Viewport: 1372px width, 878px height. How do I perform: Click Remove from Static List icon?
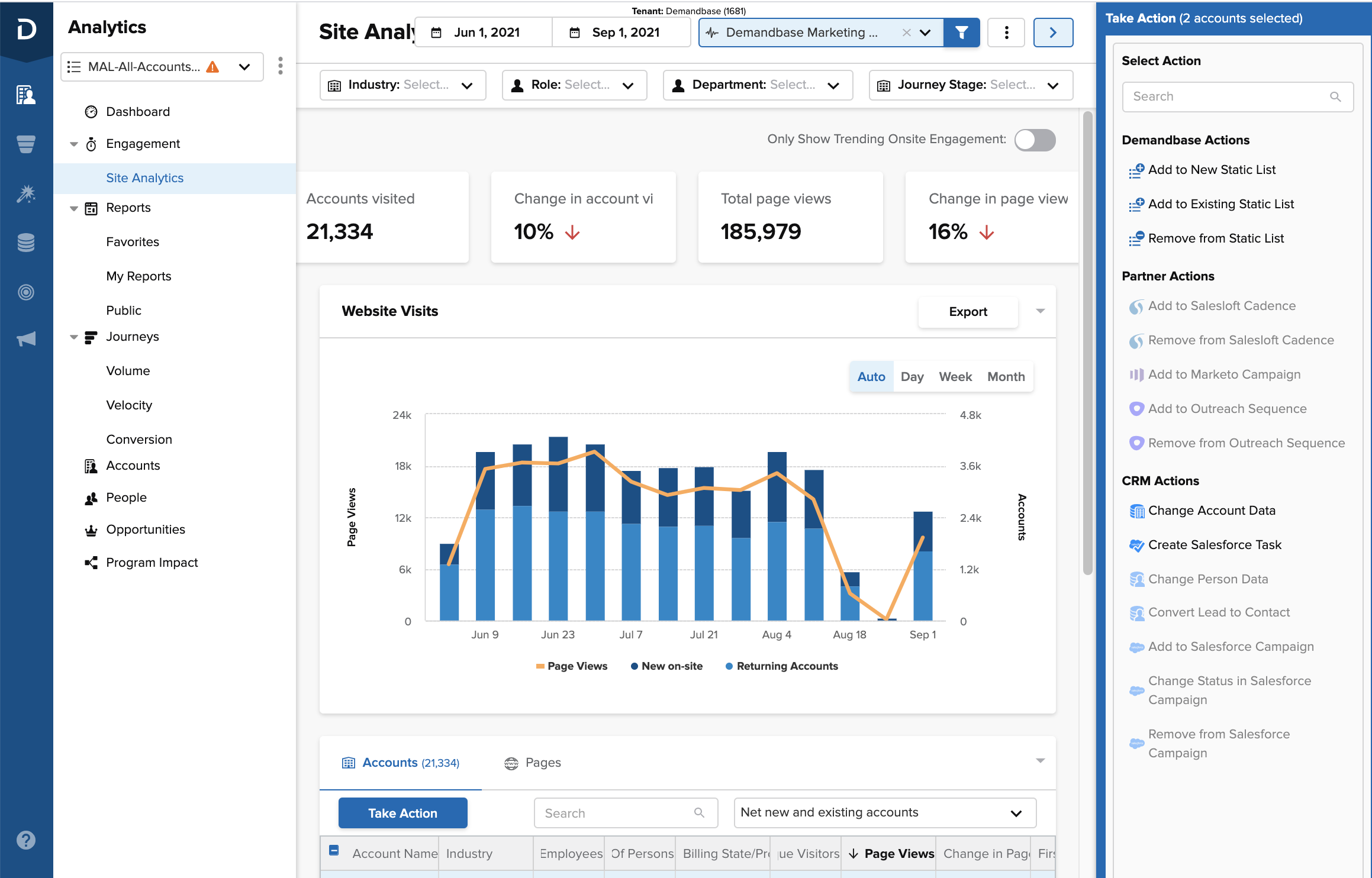click(1136, 239)
